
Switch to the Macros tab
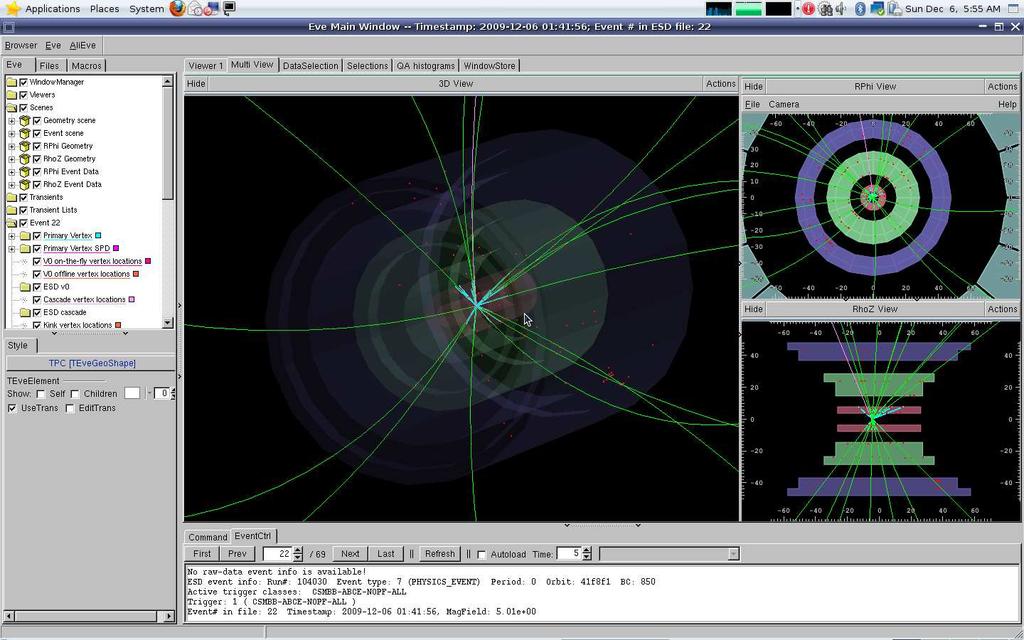coord(86,66)
